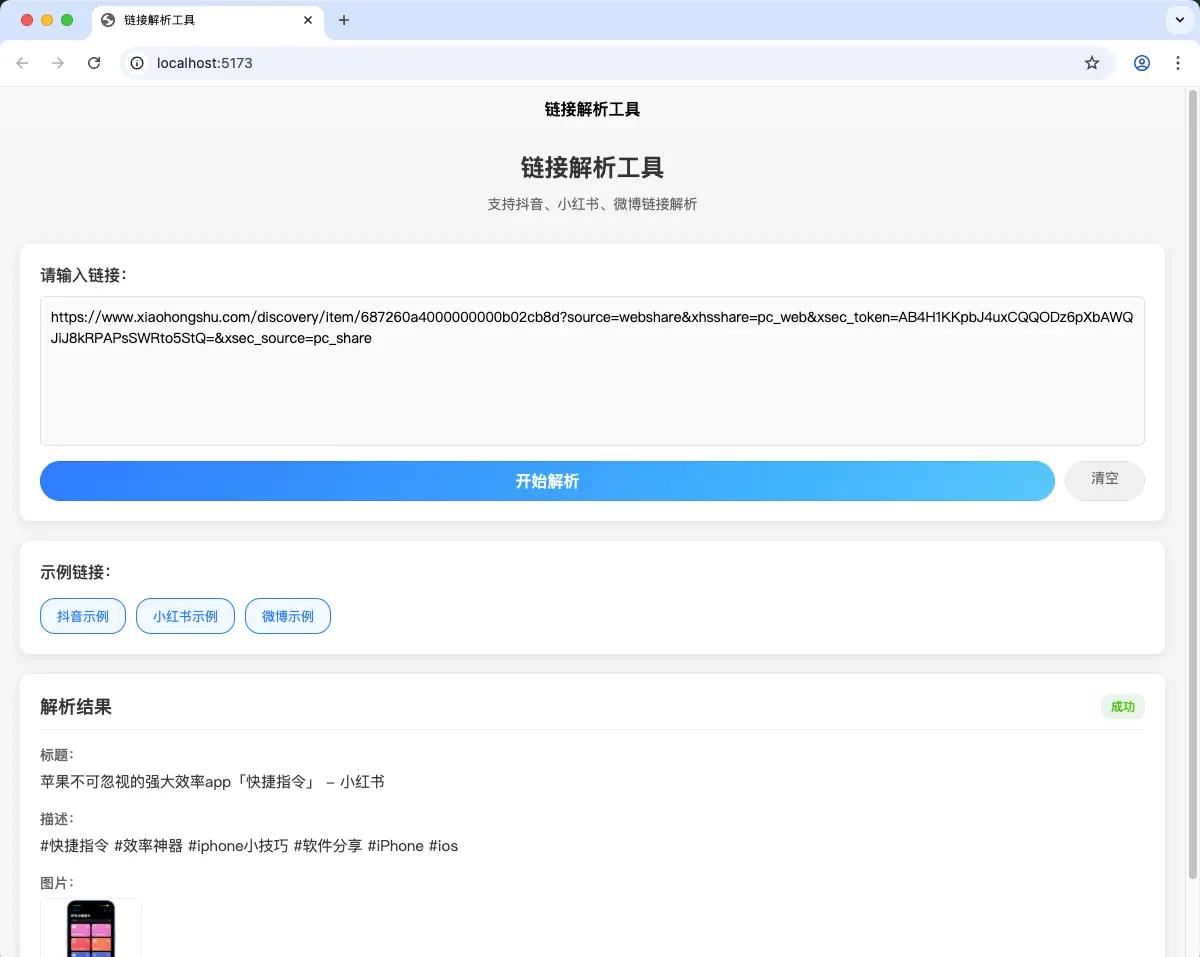Screen dimensions: 1200x957
Task: Focus the 请输入链接 text area
Action: click(x=592, y=390)
